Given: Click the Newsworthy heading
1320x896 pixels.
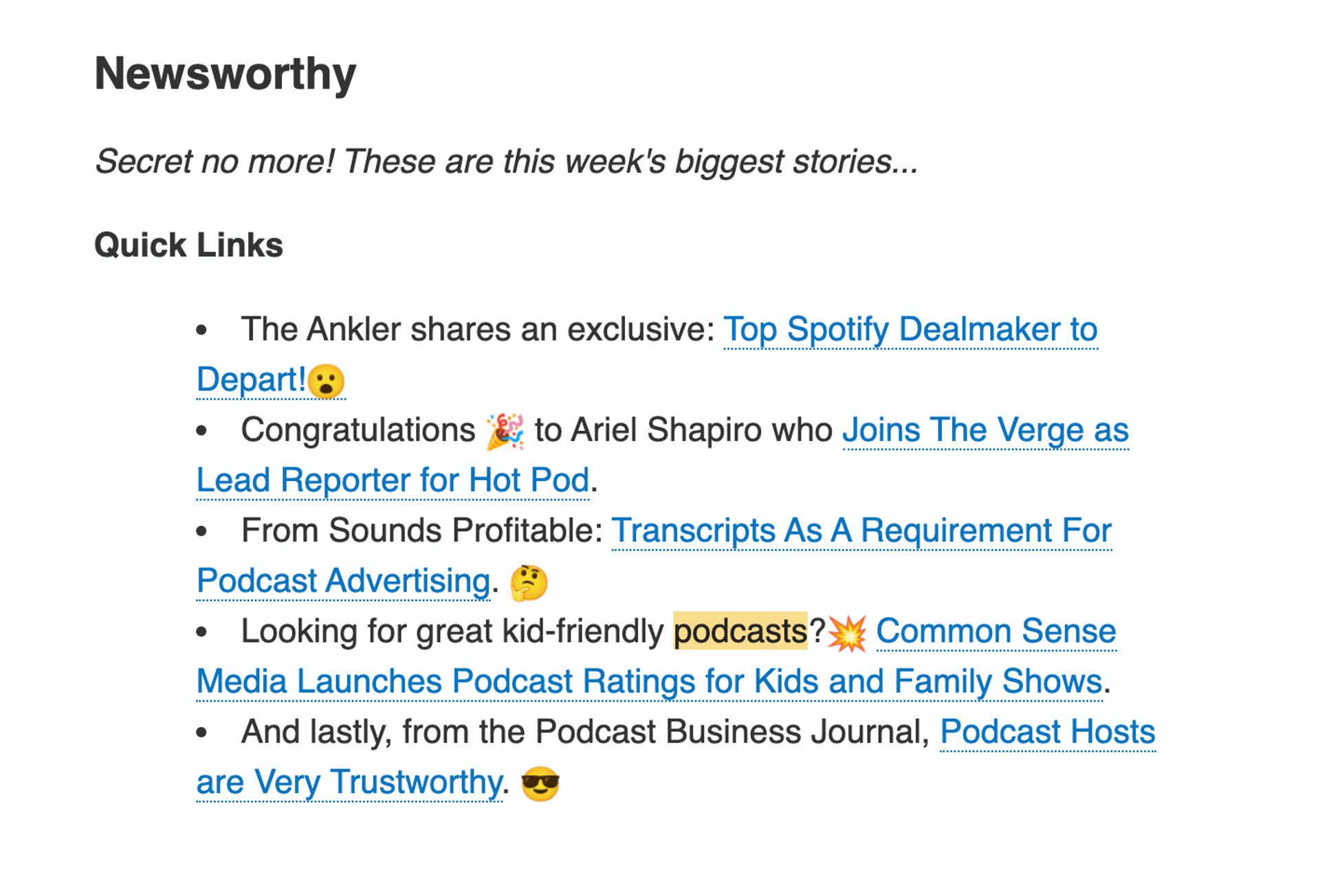Looking at the screenshot, I should [225, 74].
